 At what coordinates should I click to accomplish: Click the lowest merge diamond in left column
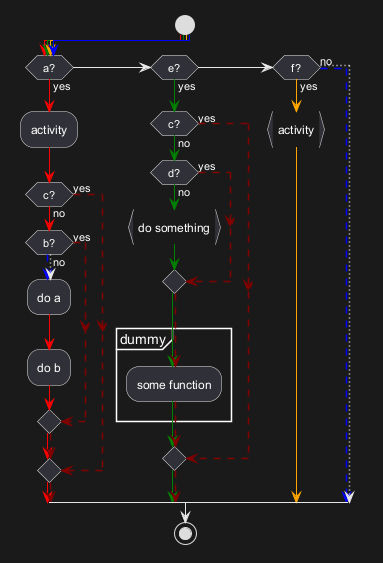coord(49,470)
